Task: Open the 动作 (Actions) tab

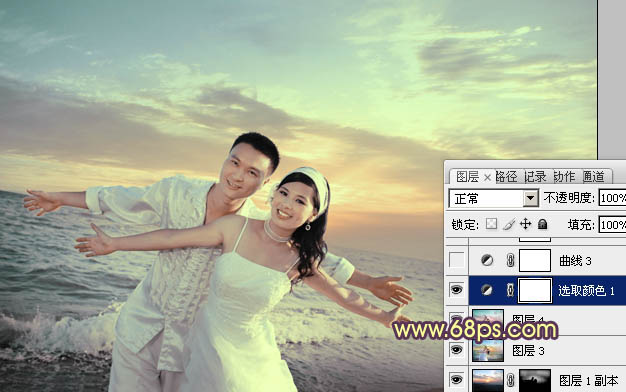Action: [x=564, y=176]
